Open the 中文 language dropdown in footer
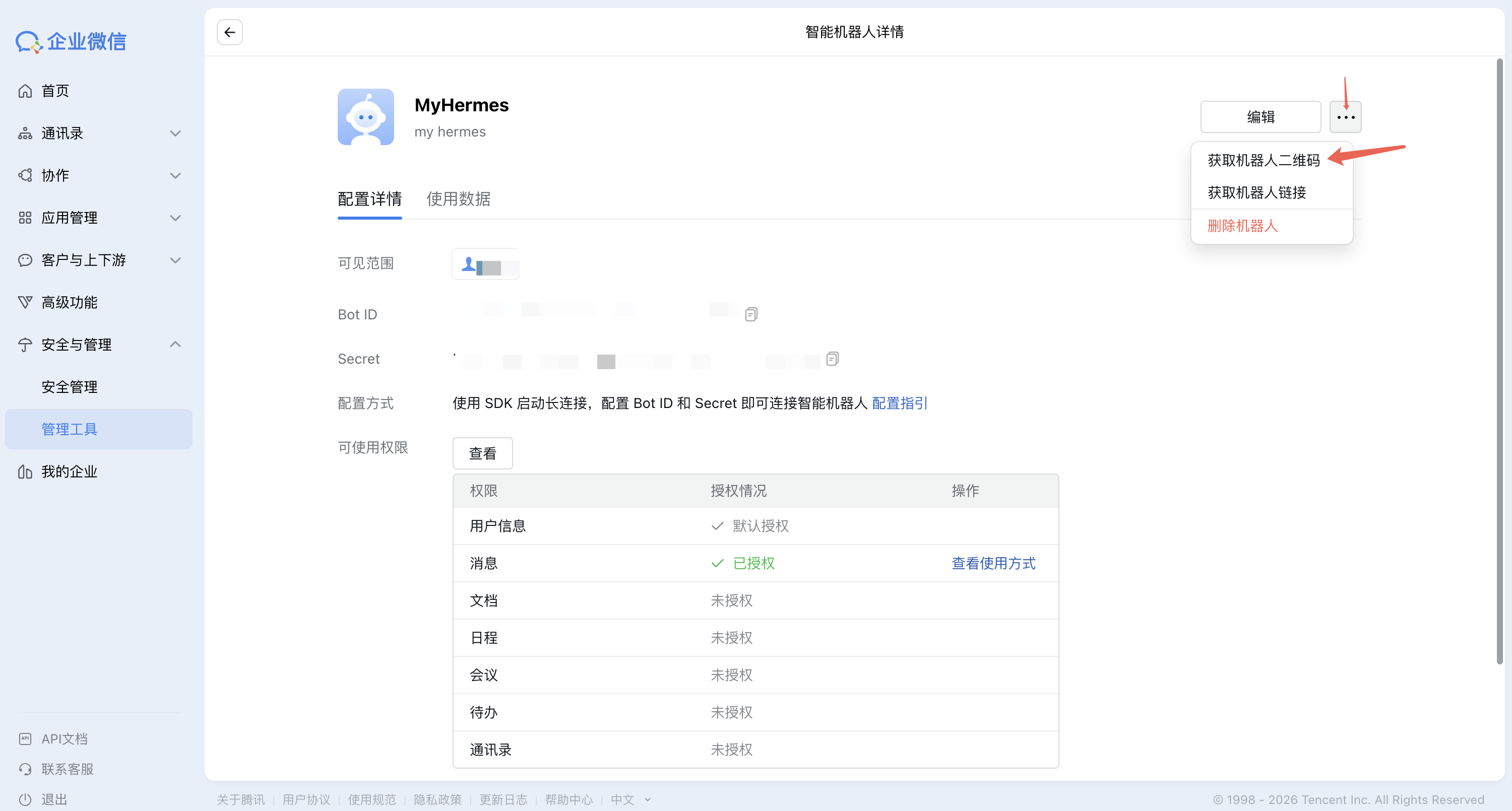 [630, 799]
